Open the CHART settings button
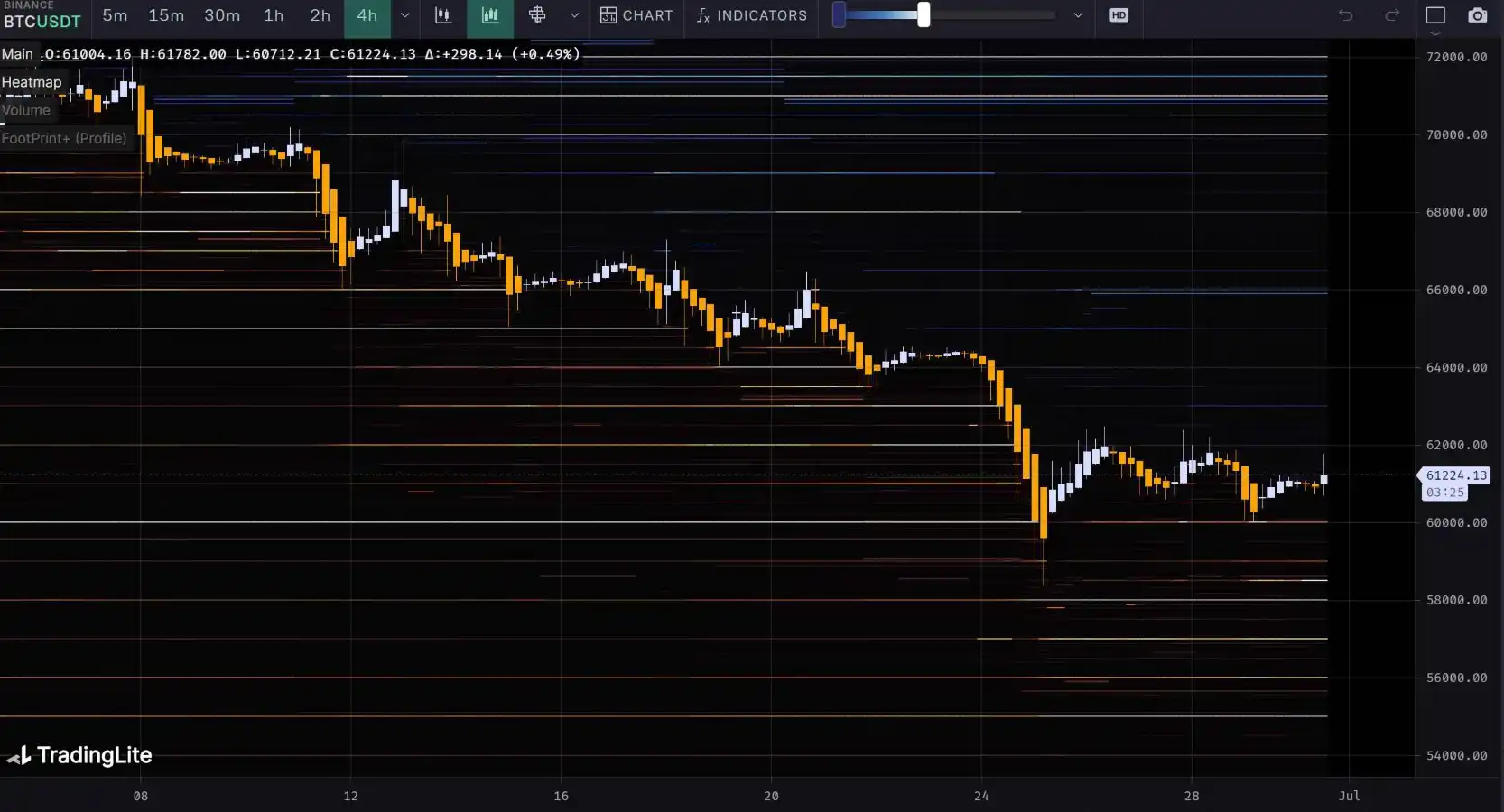 [636, 15]
